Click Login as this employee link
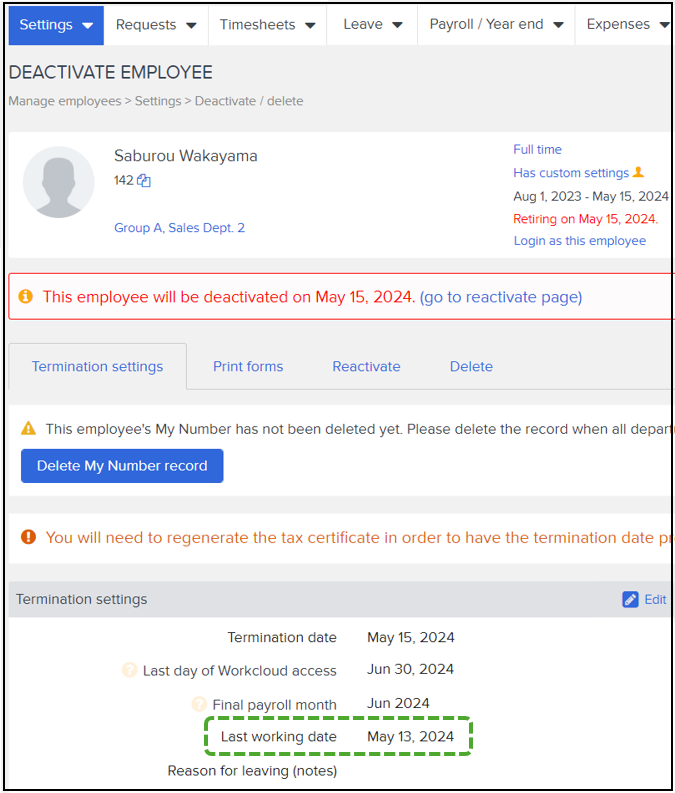Image resolution: width=675 pixels, height=793 pixels. click(x=579, y=241)
